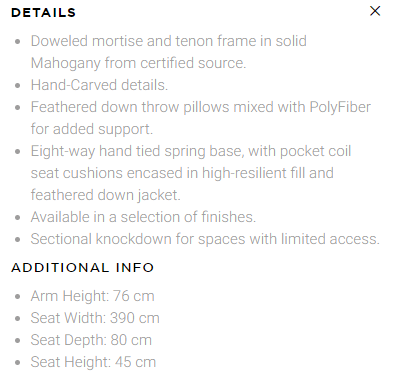Click the 'seat cushions encased in high-resilient fill' line
412x376 pixels.
pyautogui.click(x=182, y=173)
